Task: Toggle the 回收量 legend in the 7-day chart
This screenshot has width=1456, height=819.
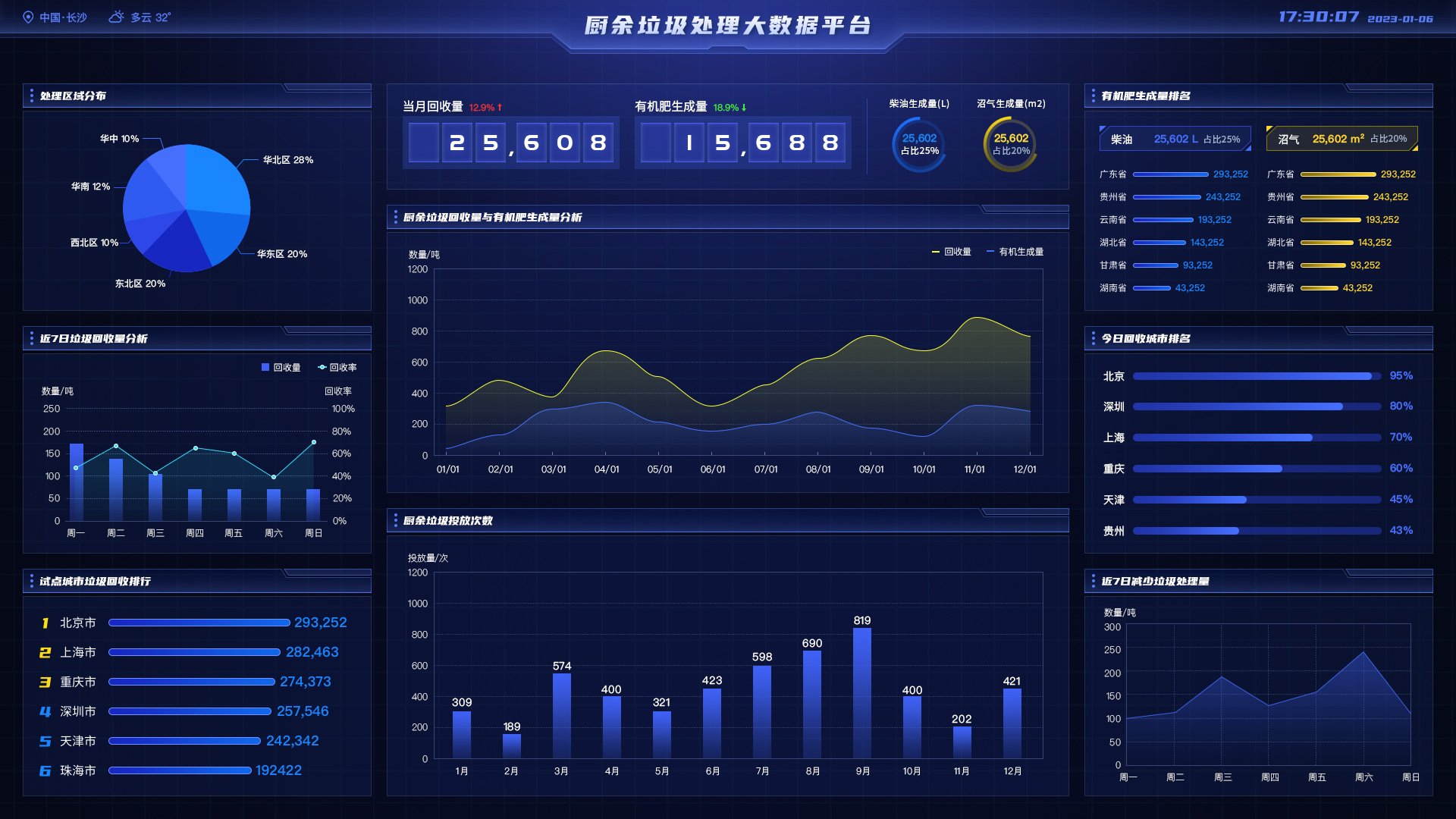Action: coord(281,367)
